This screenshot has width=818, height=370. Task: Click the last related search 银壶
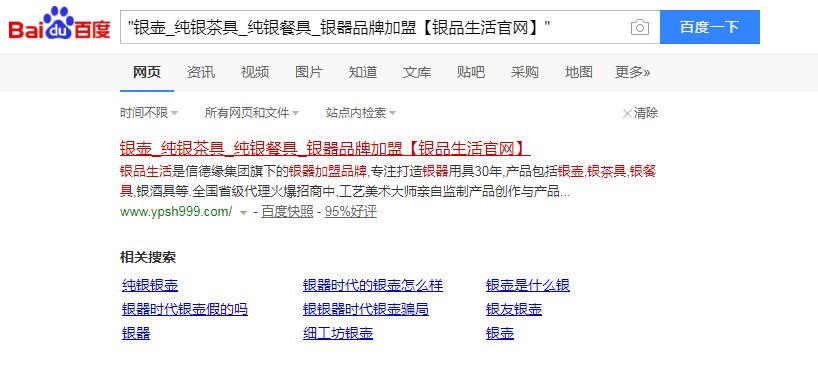click(x=500, y=333)
